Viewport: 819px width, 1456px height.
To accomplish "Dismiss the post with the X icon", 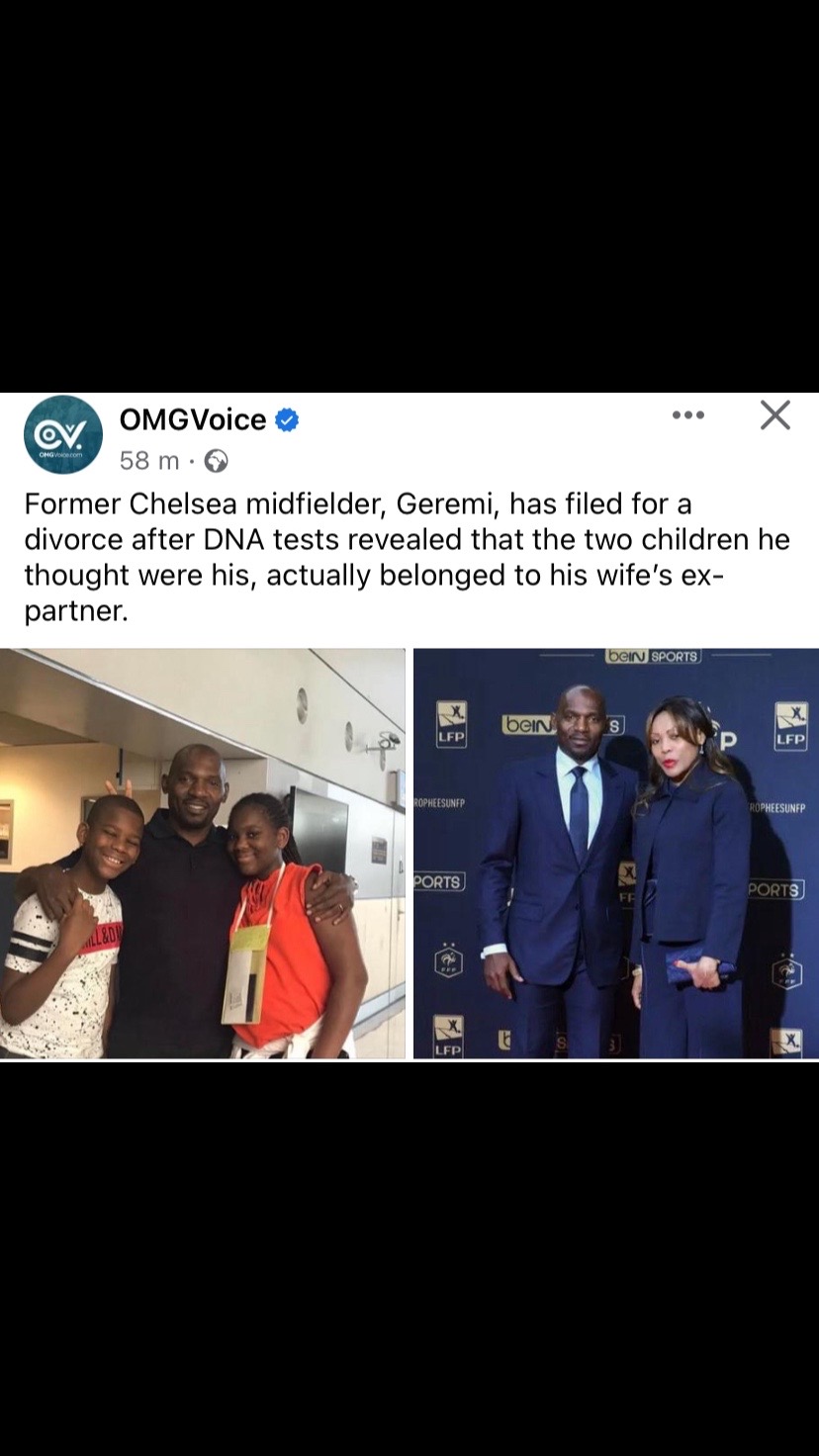I will pyautogui.click(x=775, y=415).
